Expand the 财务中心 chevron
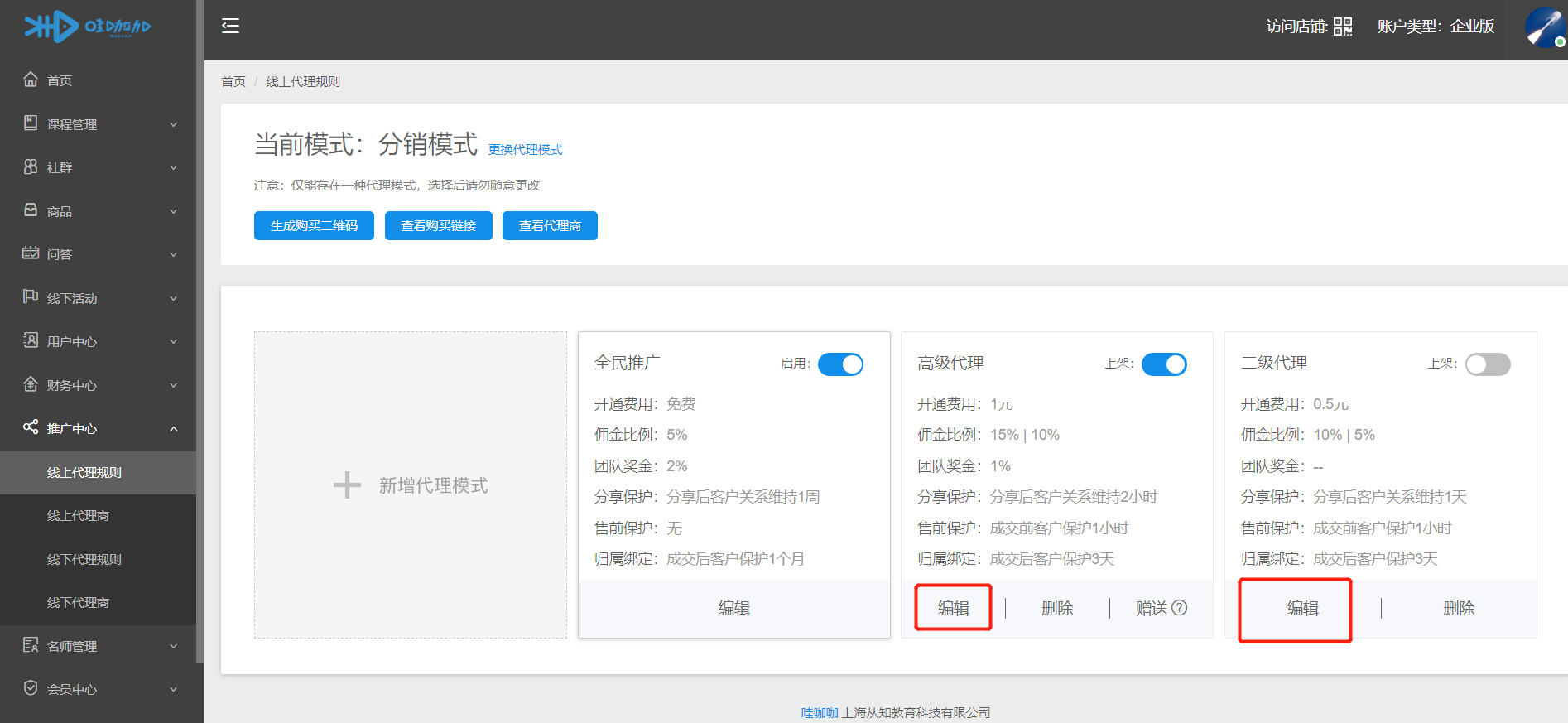Viewport: 1568px width, 723px height. coord(174,385)
